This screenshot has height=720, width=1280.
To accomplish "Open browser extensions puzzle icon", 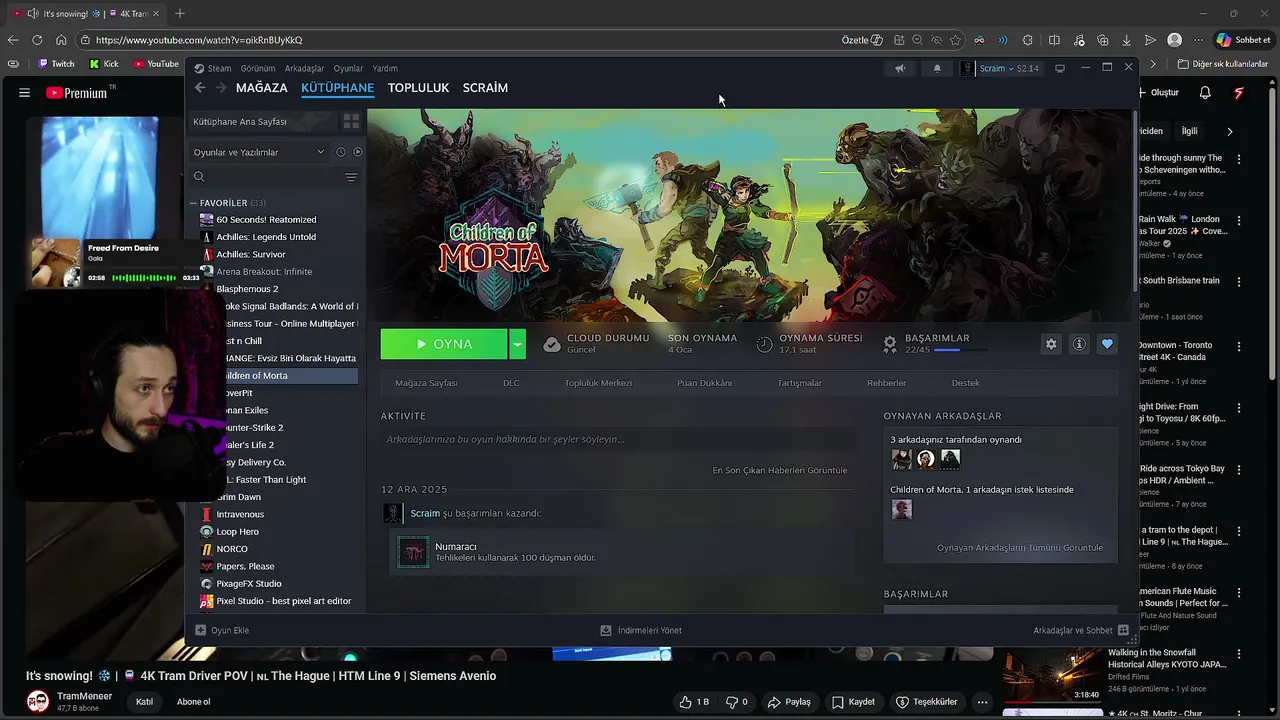I will pos(1028,40).
